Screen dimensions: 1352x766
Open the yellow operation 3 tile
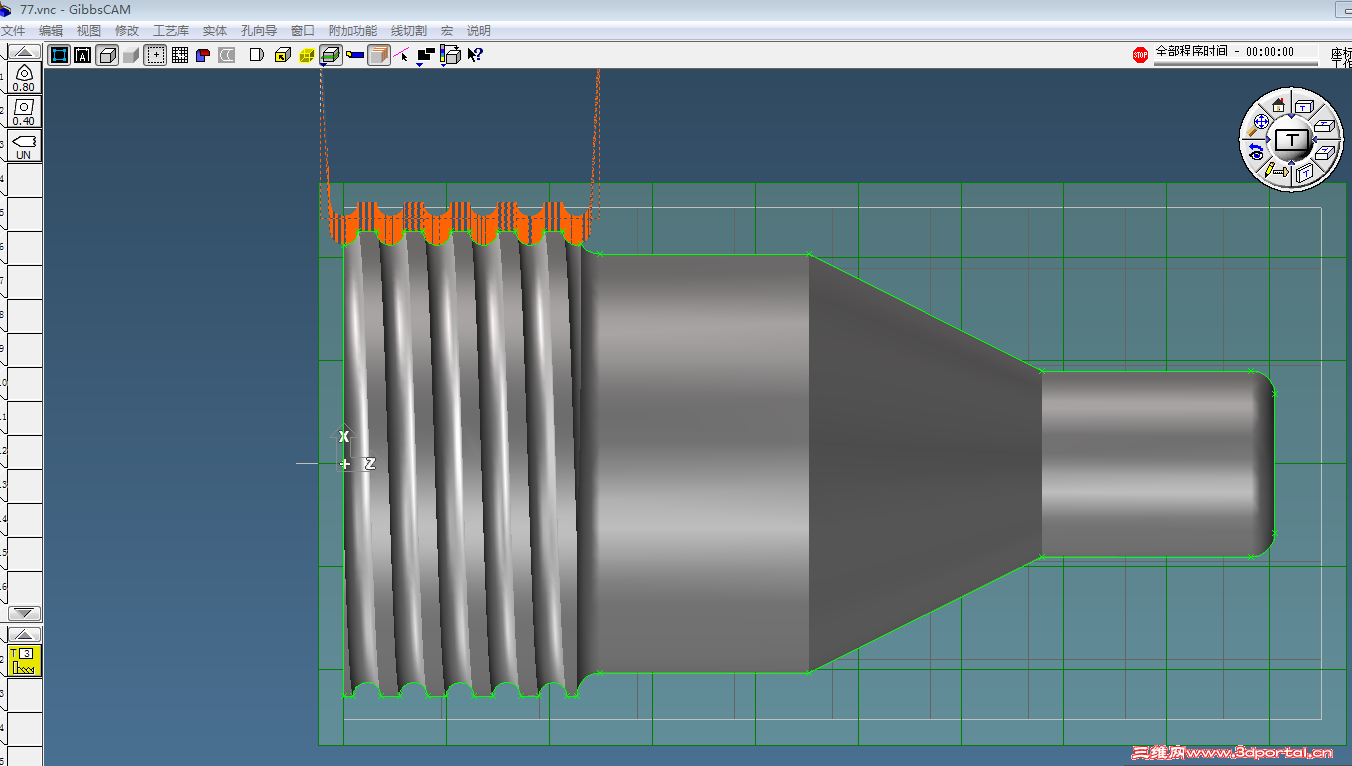24,660
